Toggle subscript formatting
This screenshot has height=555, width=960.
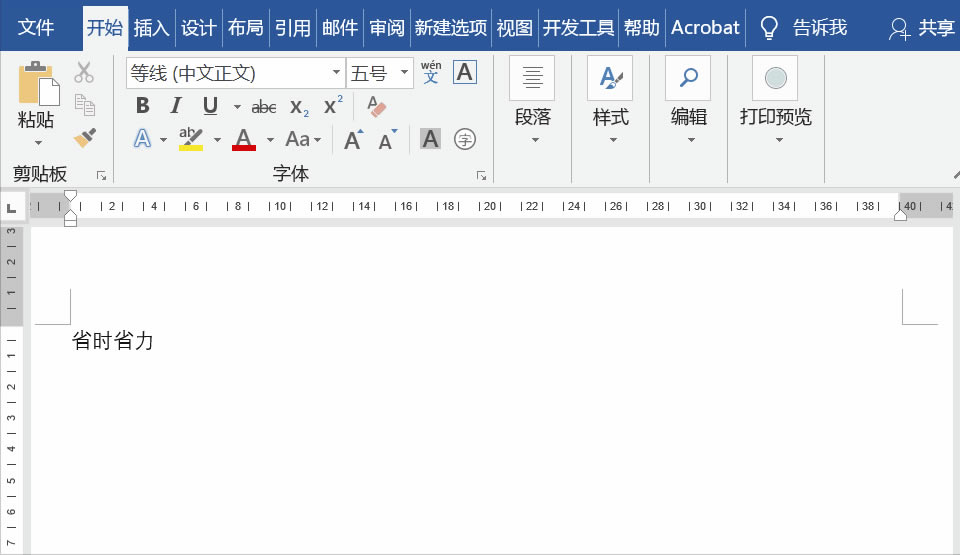click(299, 107)
